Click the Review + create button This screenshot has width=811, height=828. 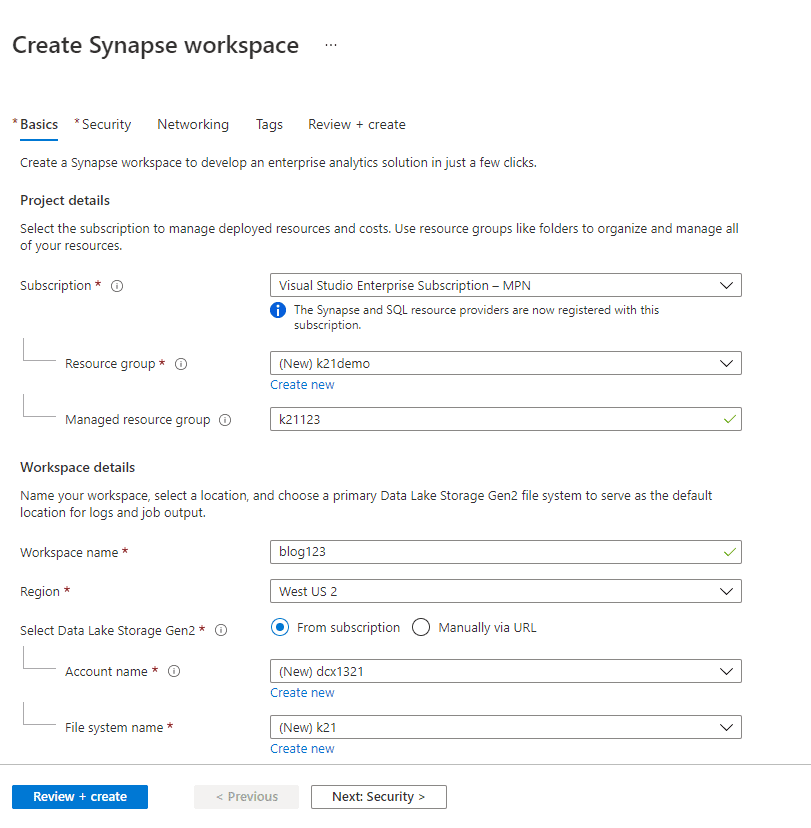pos(80,797)
